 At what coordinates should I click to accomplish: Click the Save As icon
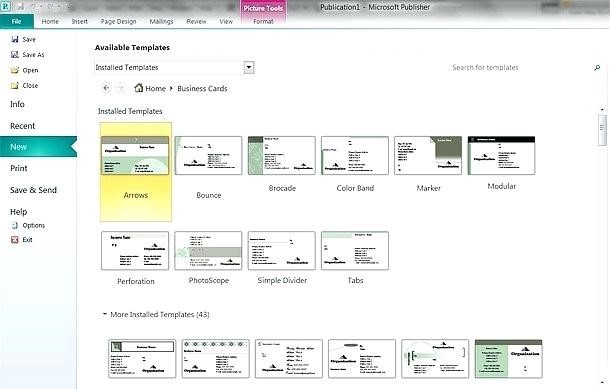click(x=15, y=55)
